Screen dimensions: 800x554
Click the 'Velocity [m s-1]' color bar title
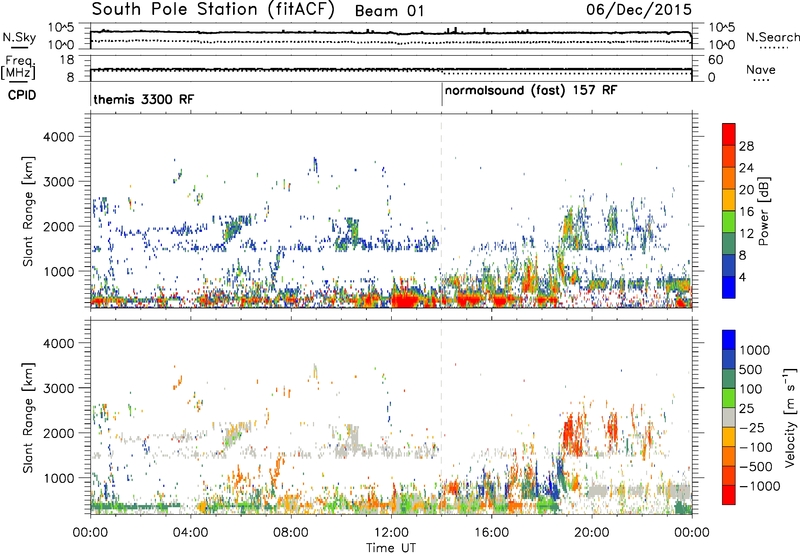[x=790, y=417]
